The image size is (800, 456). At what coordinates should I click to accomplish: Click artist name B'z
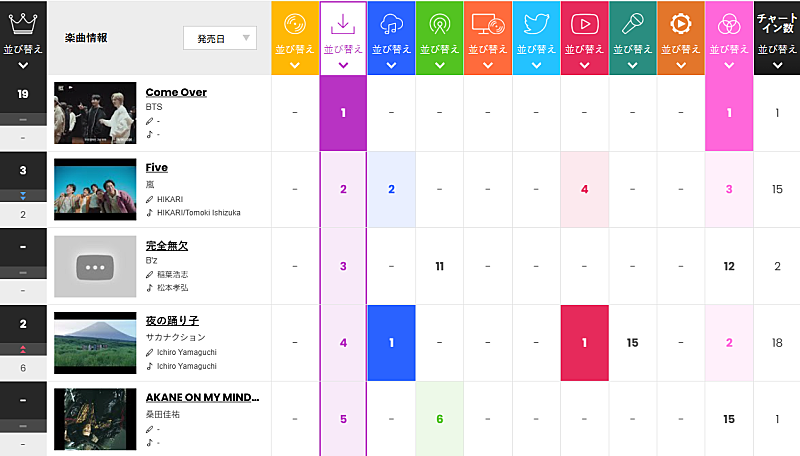[x=152, y=261]
